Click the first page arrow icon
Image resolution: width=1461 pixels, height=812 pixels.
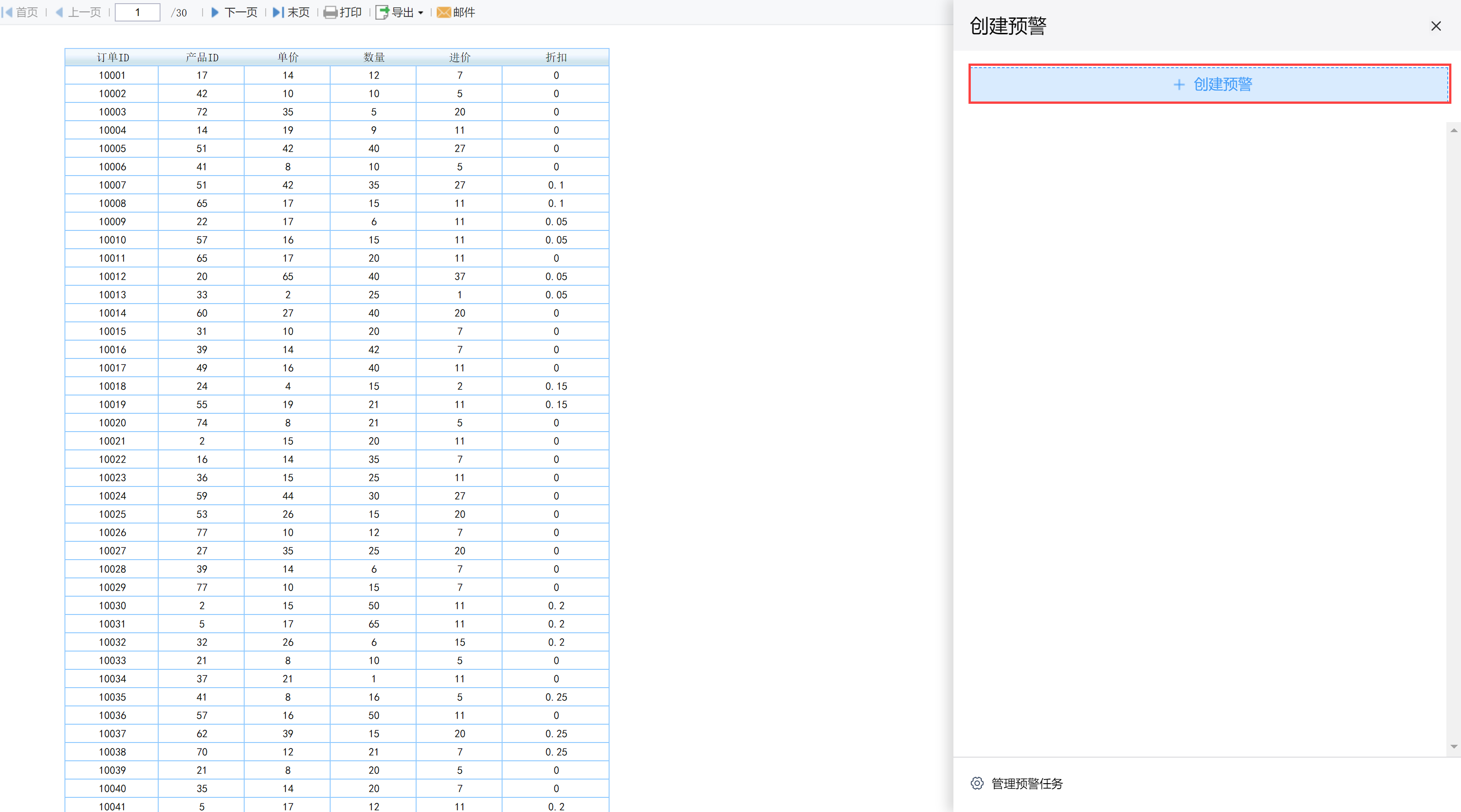[x=7, y=12]
